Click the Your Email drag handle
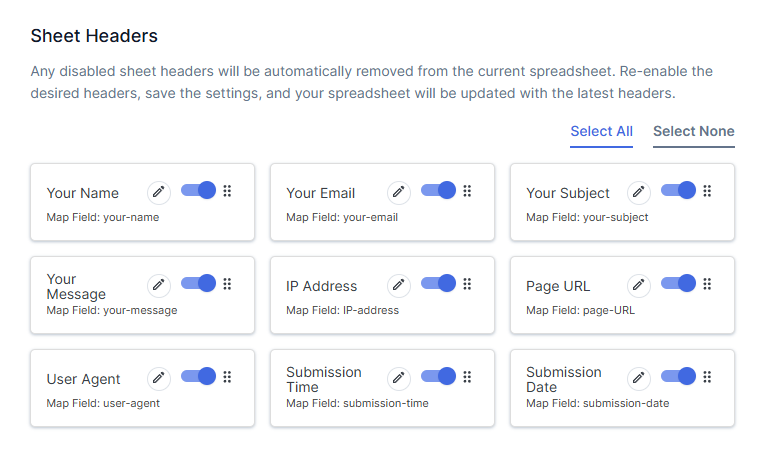 (x=467, y=191)
